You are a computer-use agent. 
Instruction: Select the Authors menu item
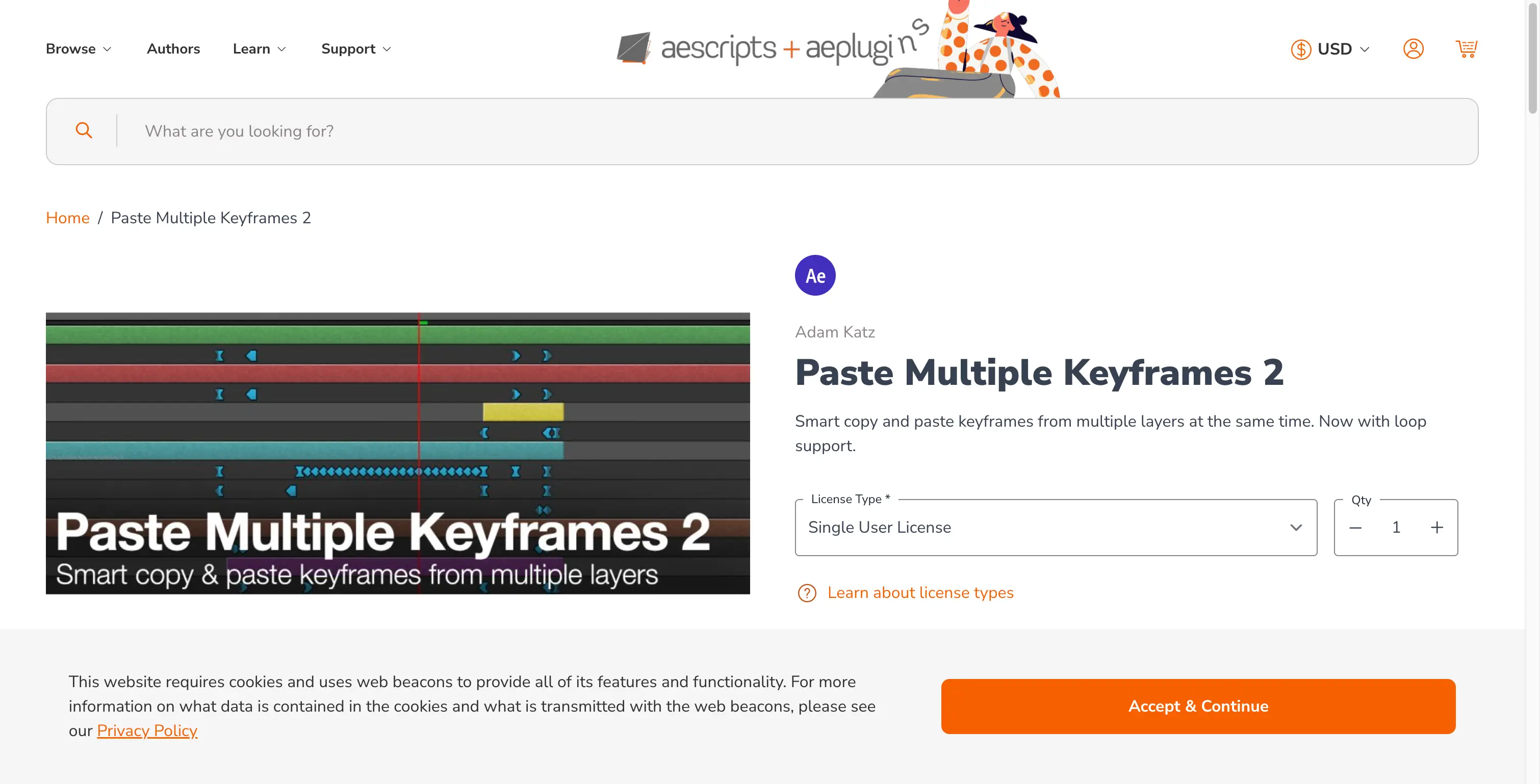(x=173, y=49)
